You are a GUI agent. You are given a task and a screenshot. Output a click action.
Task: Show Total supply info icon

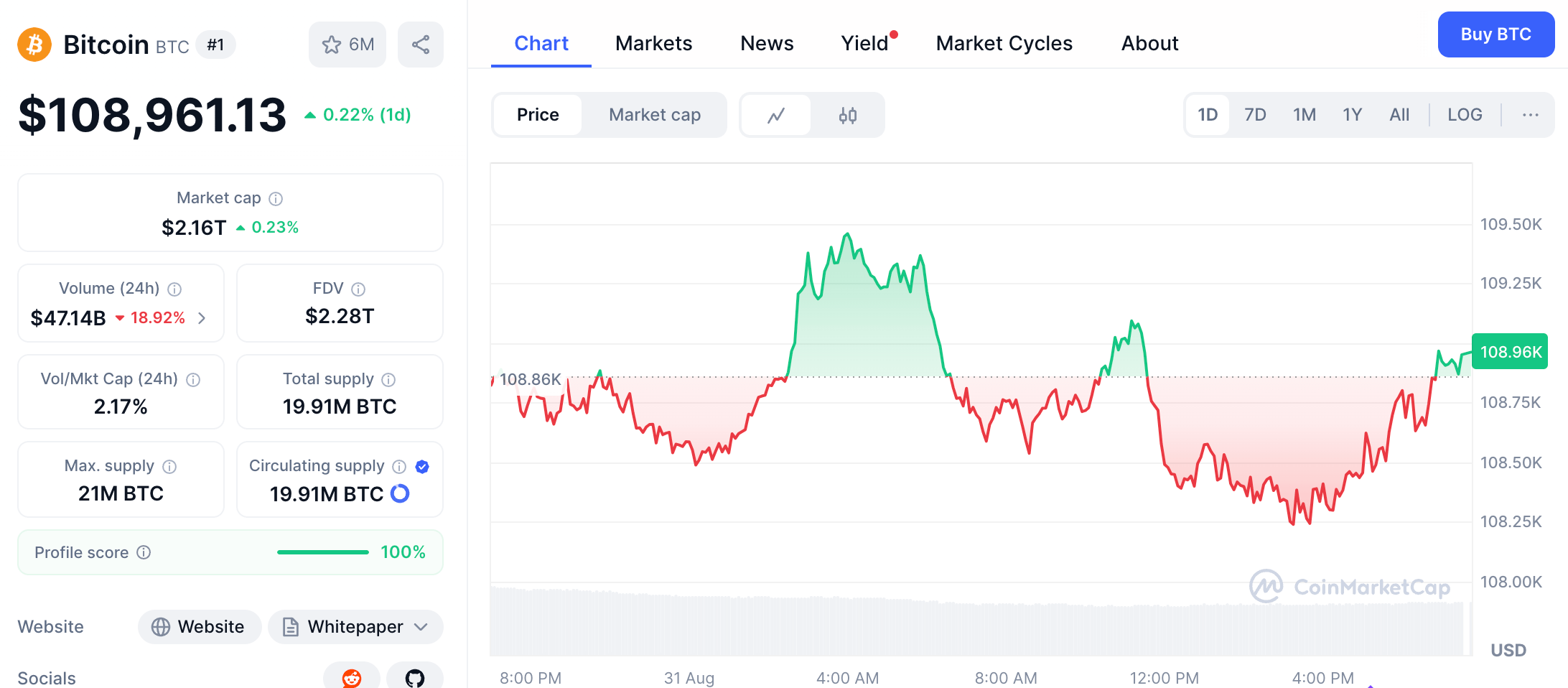pos(388,379)
